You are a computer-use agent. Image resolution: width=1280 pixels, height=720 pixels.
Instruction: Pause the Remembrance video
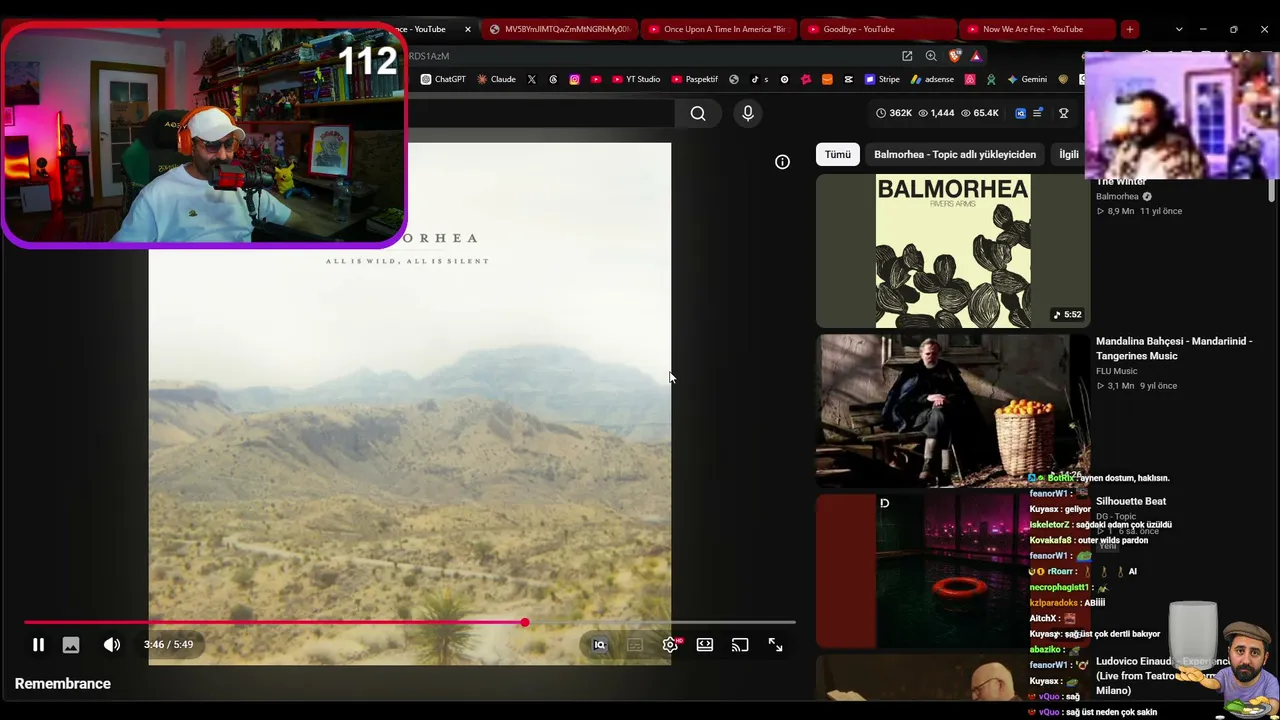(38, 645)
